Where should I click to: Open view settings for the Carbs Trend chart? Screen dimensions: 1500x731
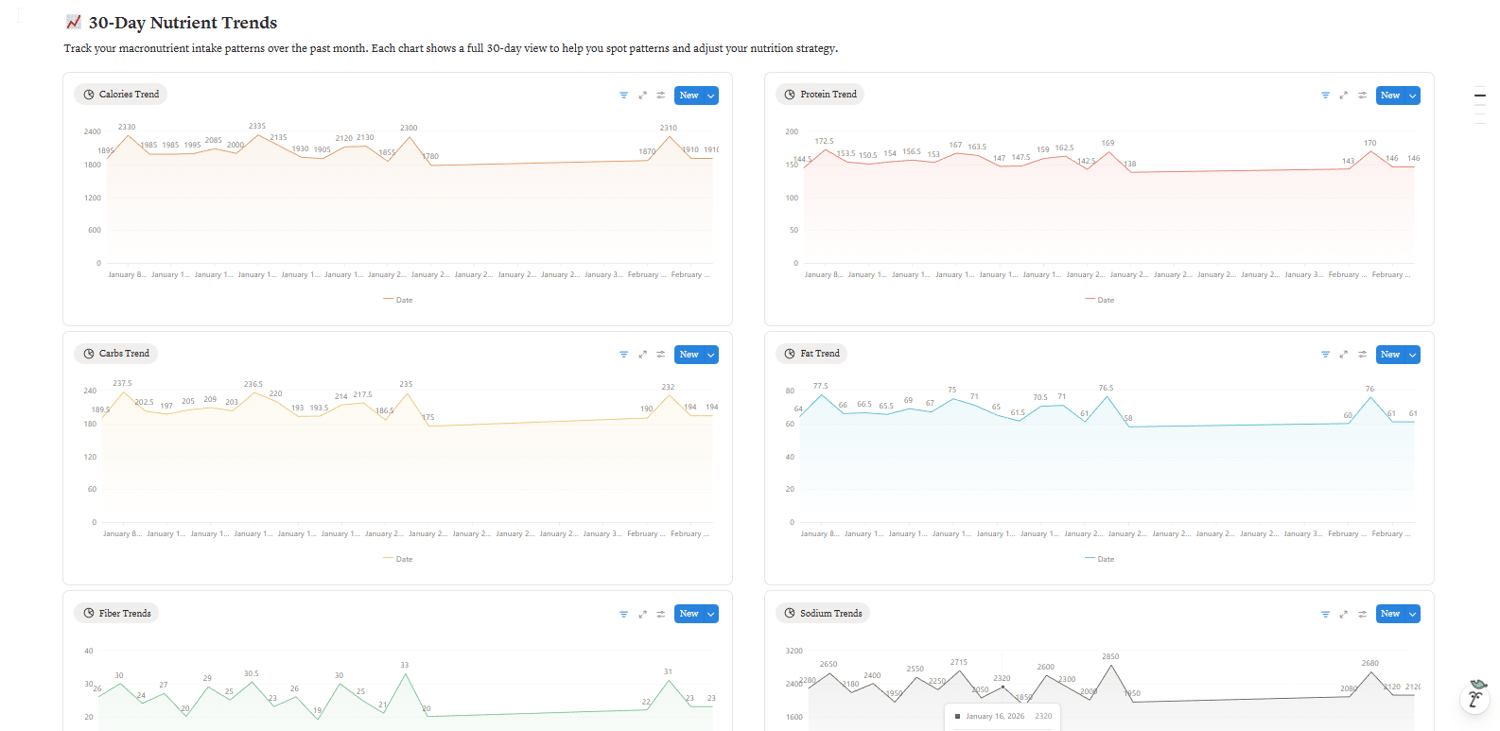click(661, 355)
